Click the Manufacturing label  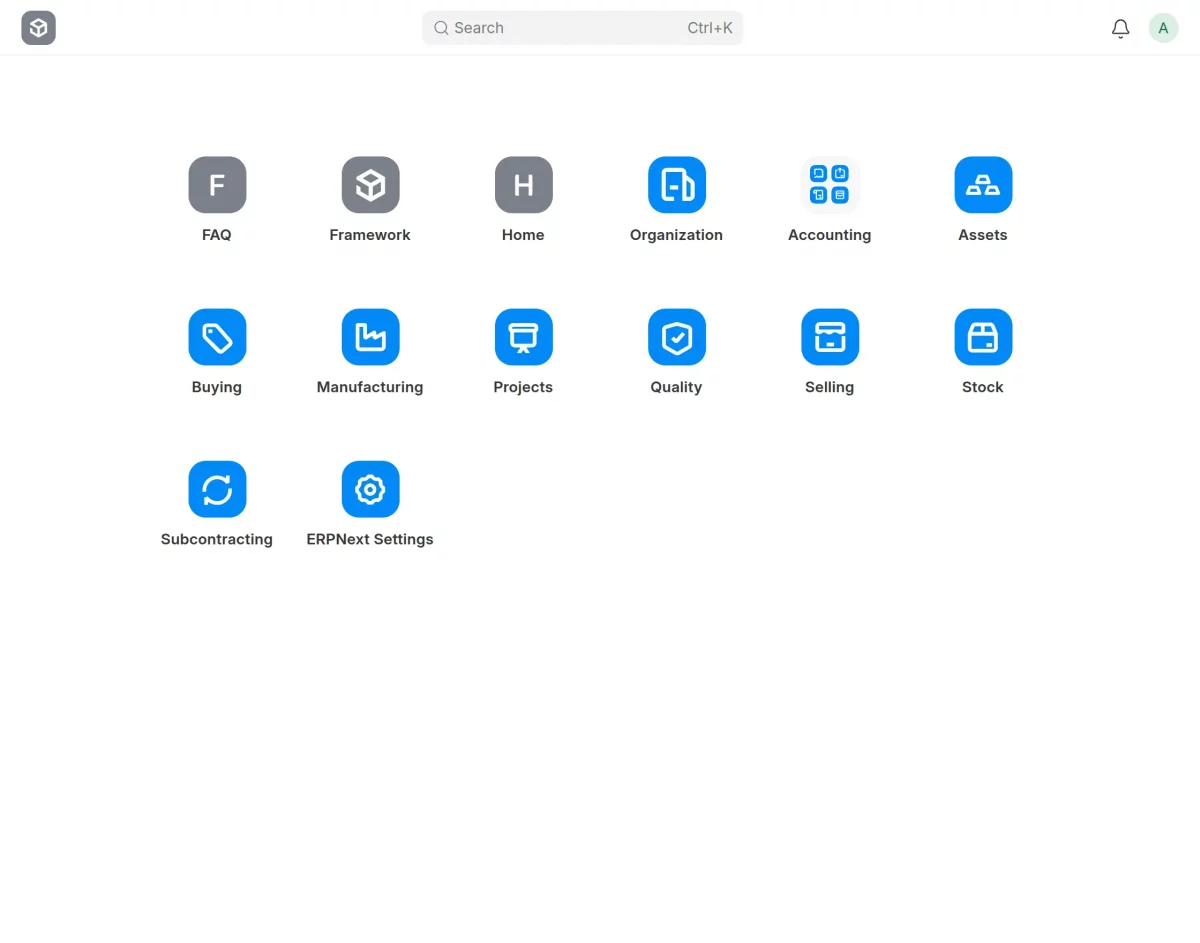[370, 387]
